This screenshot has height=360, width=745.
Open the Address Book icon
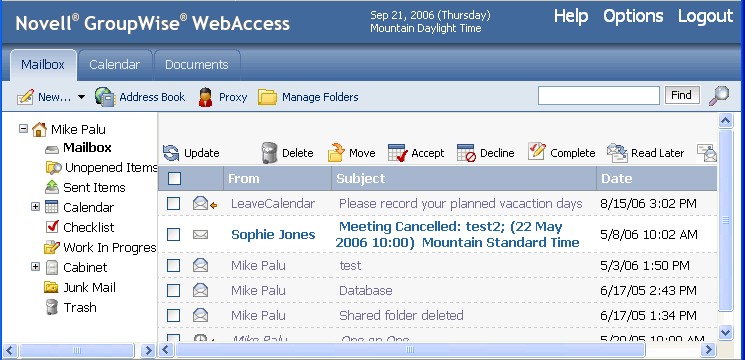[105, 97]
